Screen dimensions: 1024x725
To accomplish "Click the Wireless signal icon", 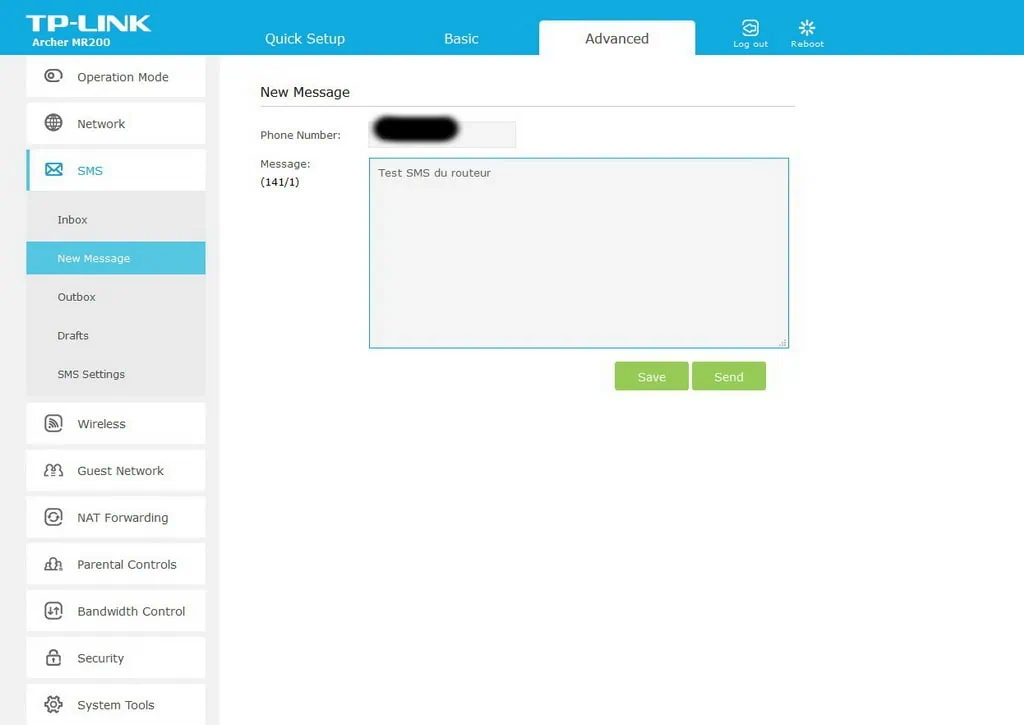I will click(54, 424).
